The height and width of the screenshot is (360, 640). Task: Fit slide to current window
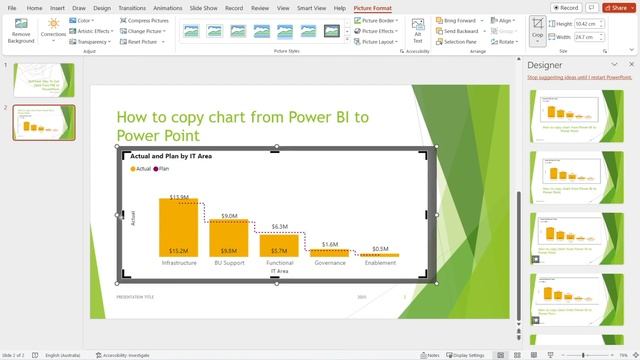[636, 355]
